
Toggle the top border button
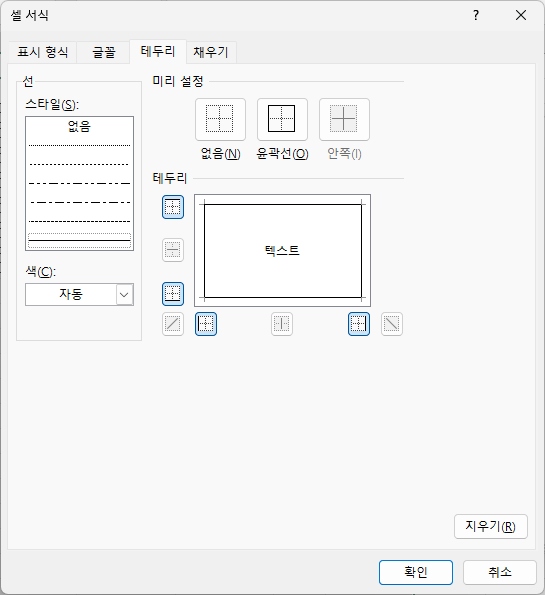coord(173,207)
